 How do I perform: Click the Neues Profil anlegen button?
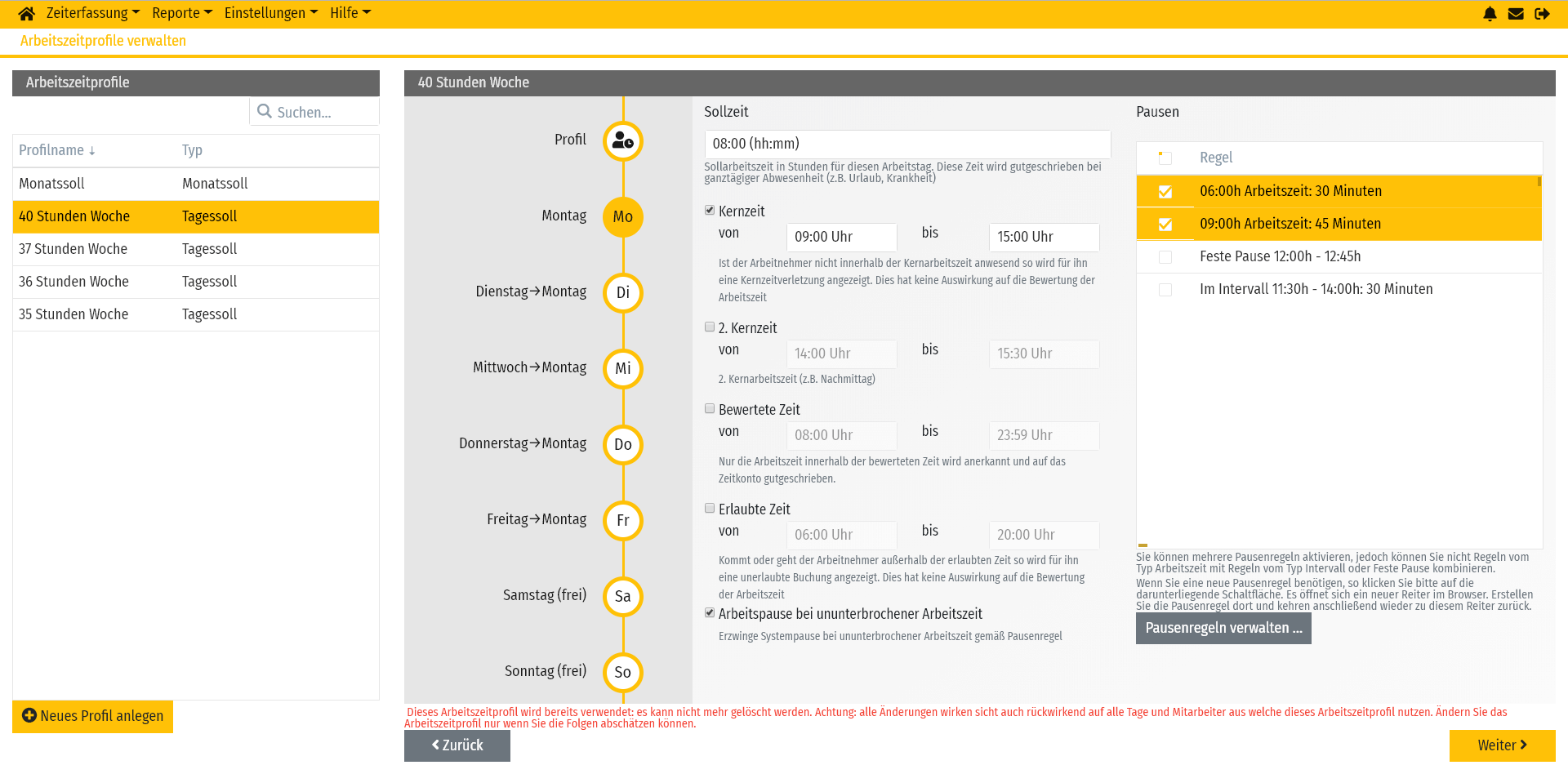(92, 716)
